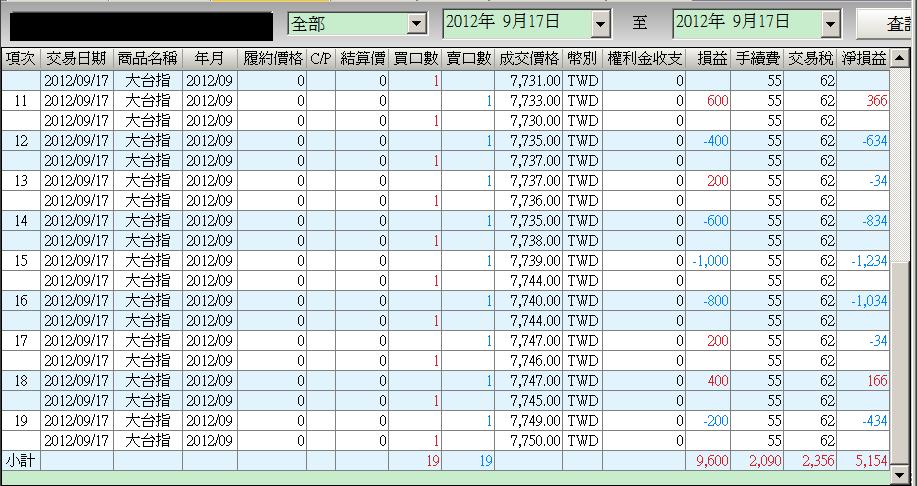Click the 7,750.00 price cell
Viewport: 917px width, 486px height.
[529, 440]
